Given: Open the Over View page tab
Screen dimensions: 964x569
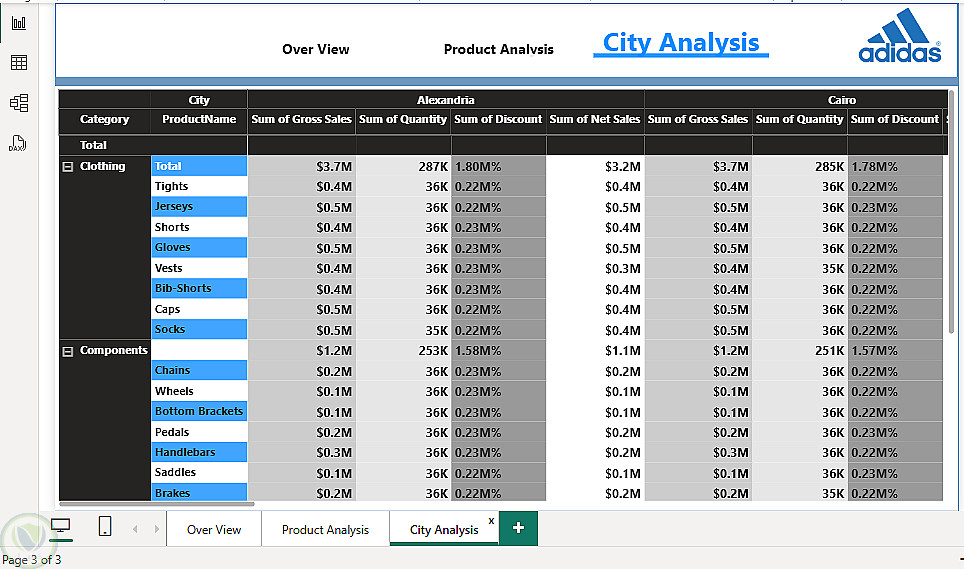Looking at the screenshot, I should pyautogui.click(x=214, y=530).
